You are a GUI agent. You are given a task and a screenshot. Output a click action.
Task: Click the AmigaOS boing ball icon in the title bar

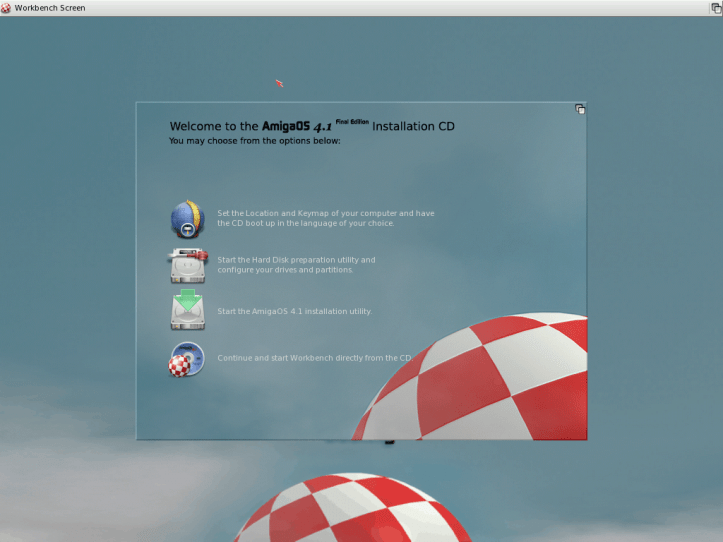tap(6, 8)
